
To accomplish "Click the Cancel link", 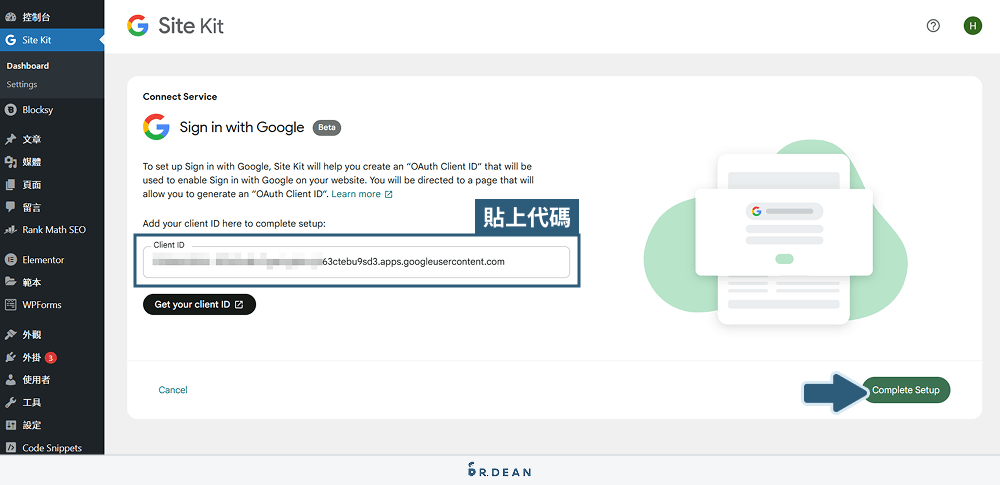I will click(173, 390).
